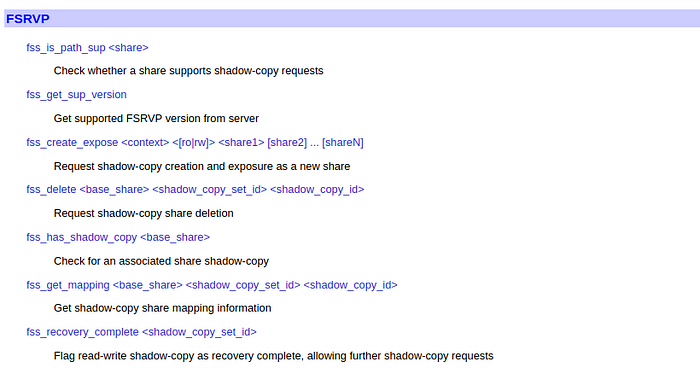Select 'Check for an associated share shadow-copy' text
Viewport: 700px width, 368px height.
(161, 261)
